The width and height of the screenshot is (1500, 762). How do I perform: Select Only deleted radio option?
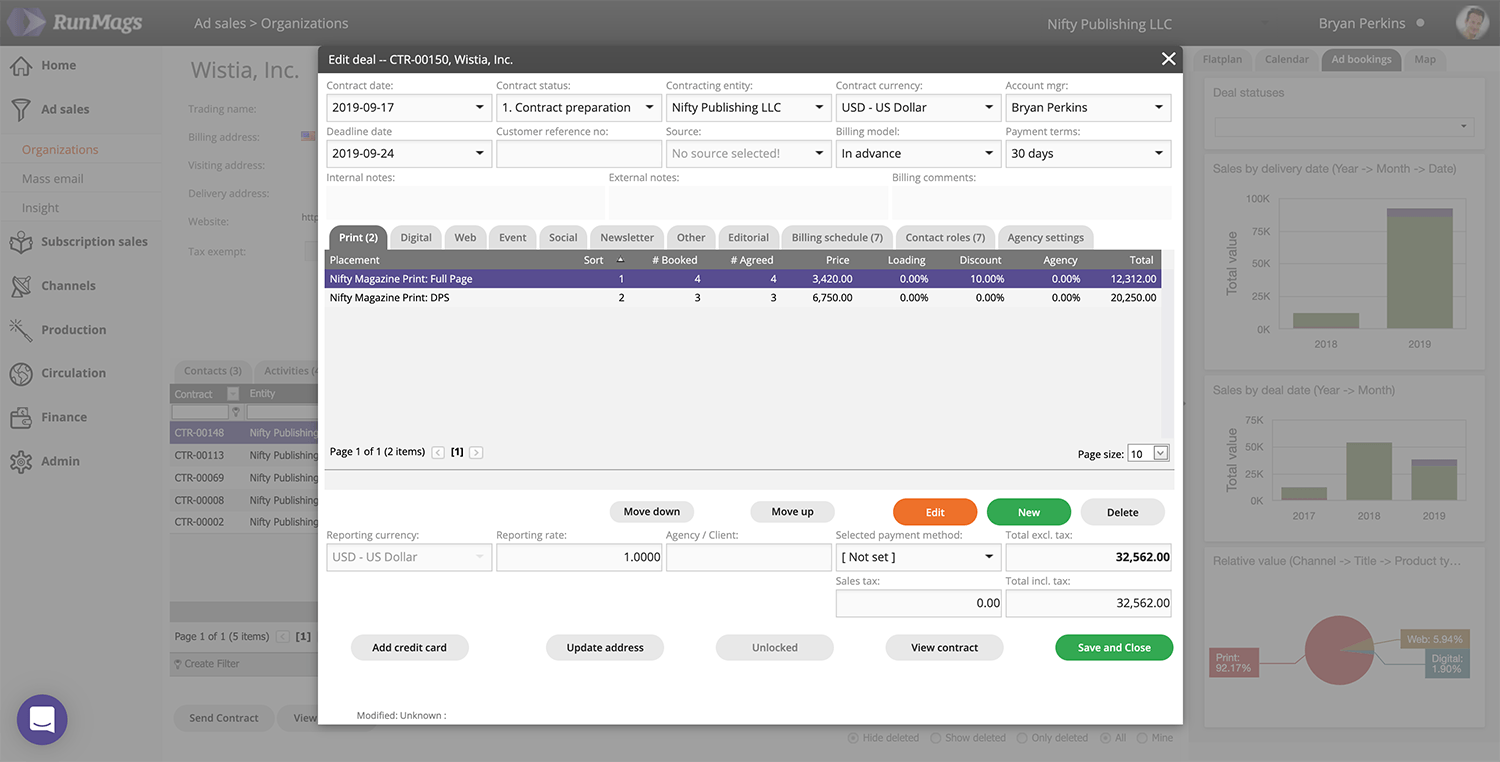click(x=1022, y=738)
